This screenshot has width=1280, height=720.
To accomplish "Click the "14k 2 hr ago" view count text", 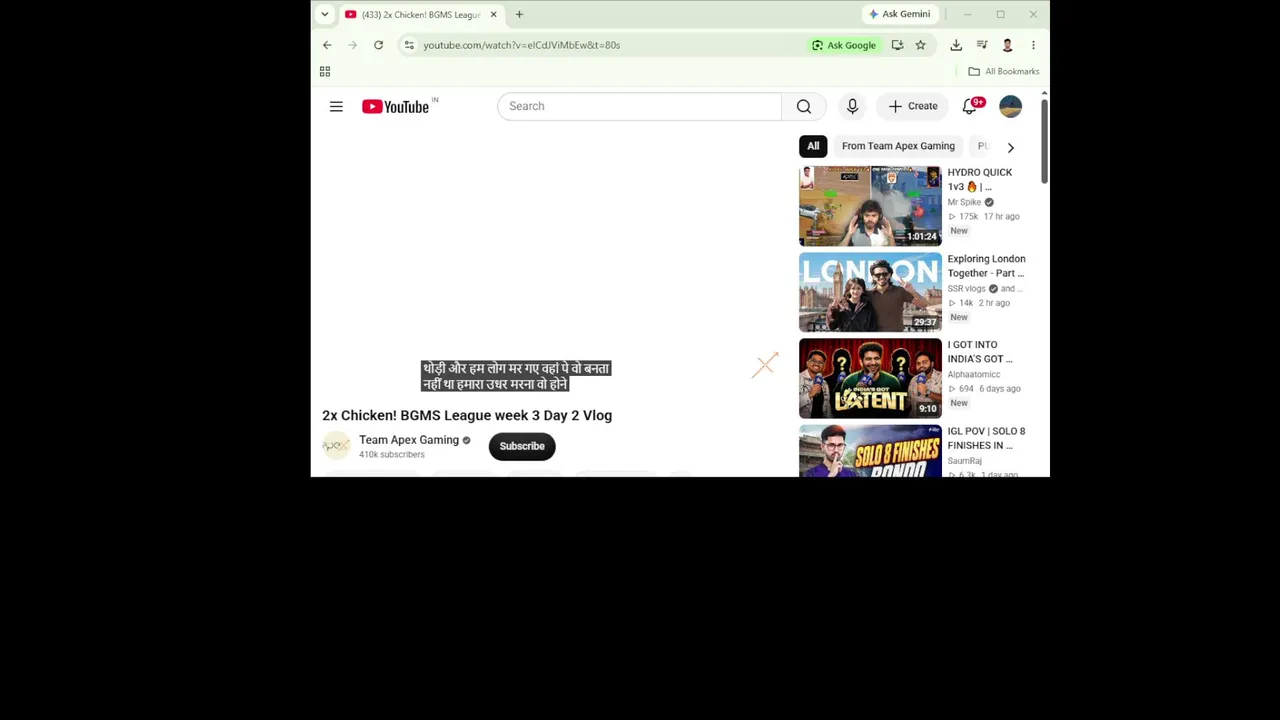I will tap(979, 302).
